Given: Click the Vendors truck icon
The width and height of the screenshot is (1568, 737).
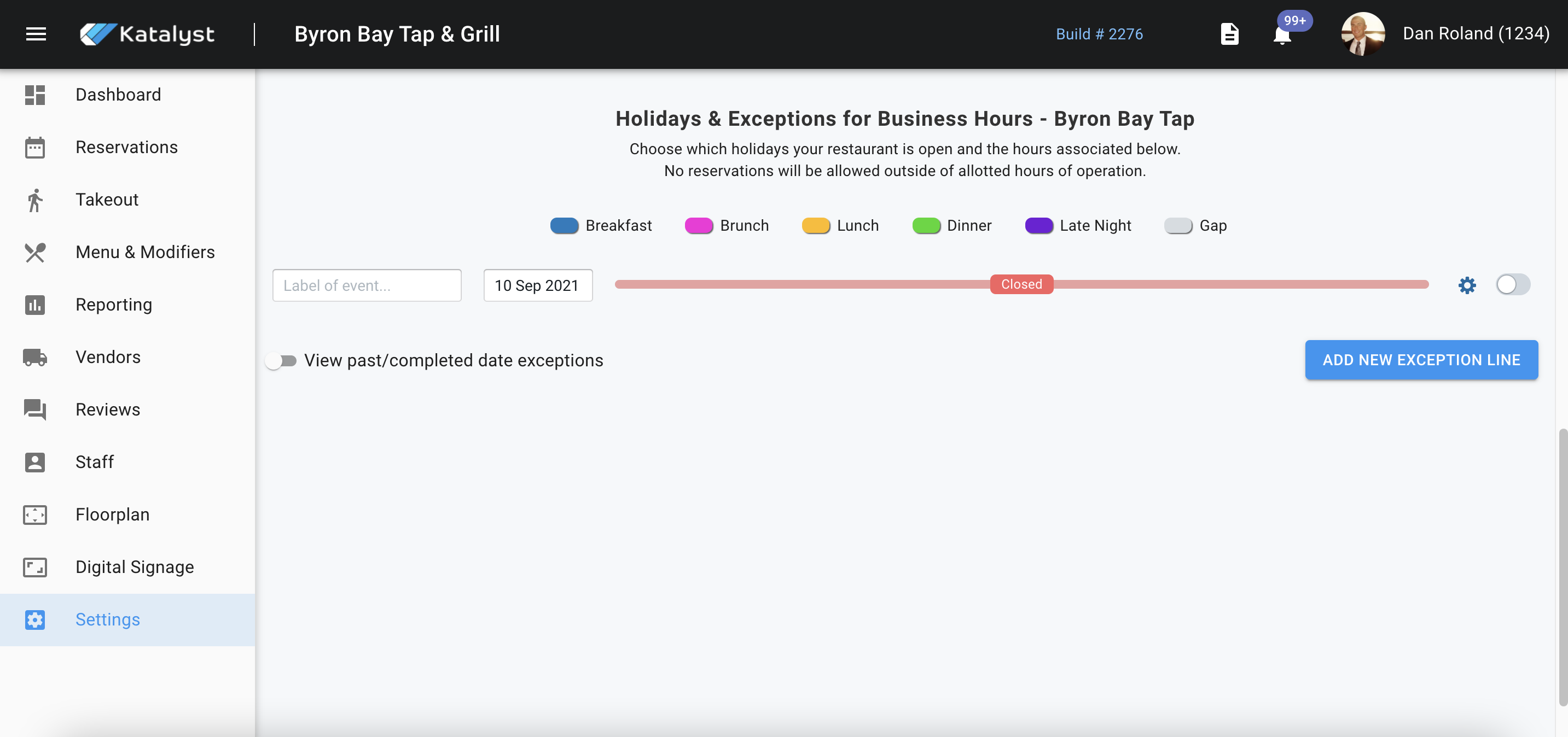Looking at the screenshot, I should (x=34, y=357).
